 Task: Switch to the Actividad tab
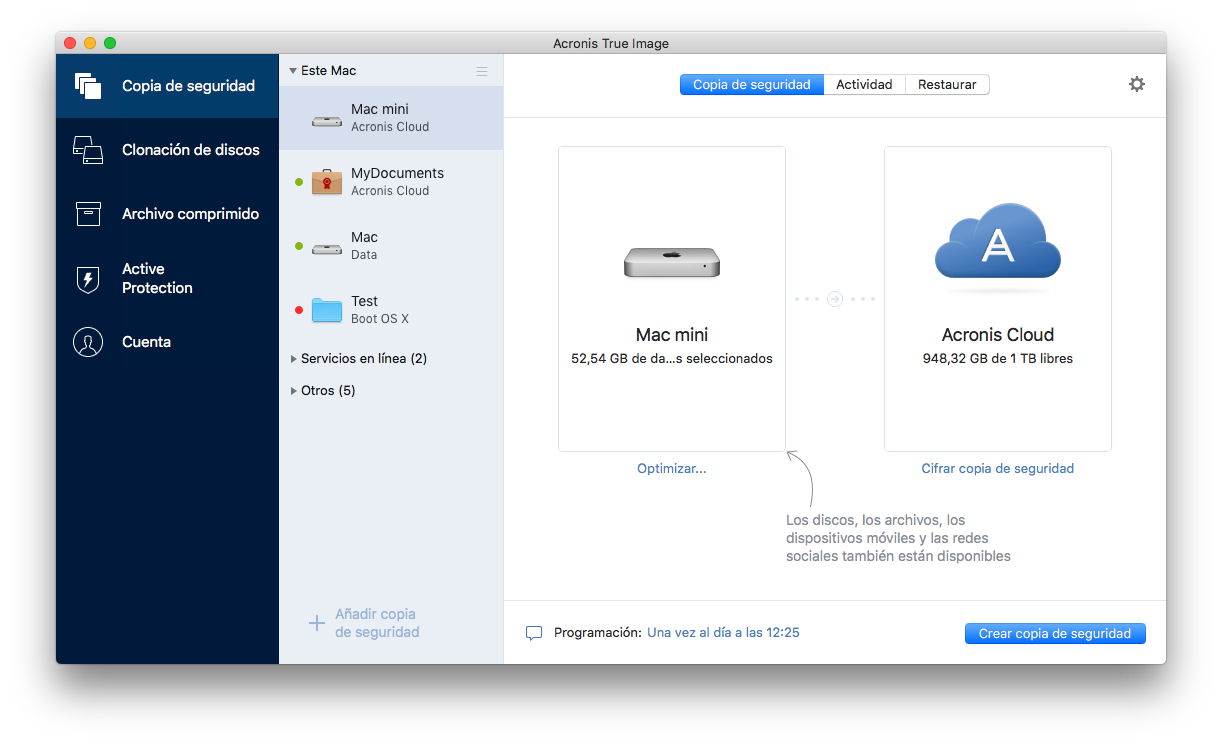pyautogui.click(x=864, y=84)
